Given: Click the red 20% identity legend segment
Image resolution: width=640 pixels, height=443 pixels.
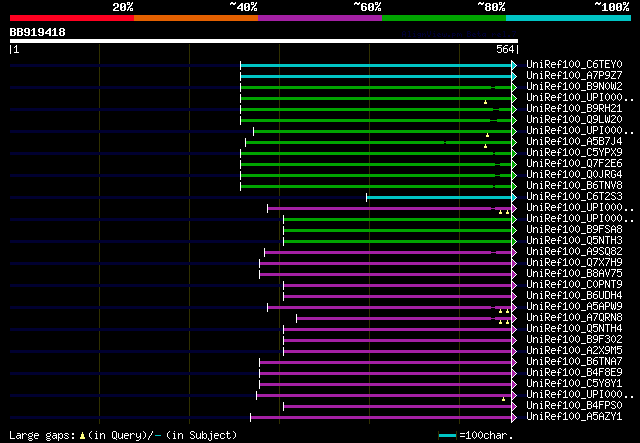Looking at the screenshot, I should pyautogui.click(x=72, y=18).
